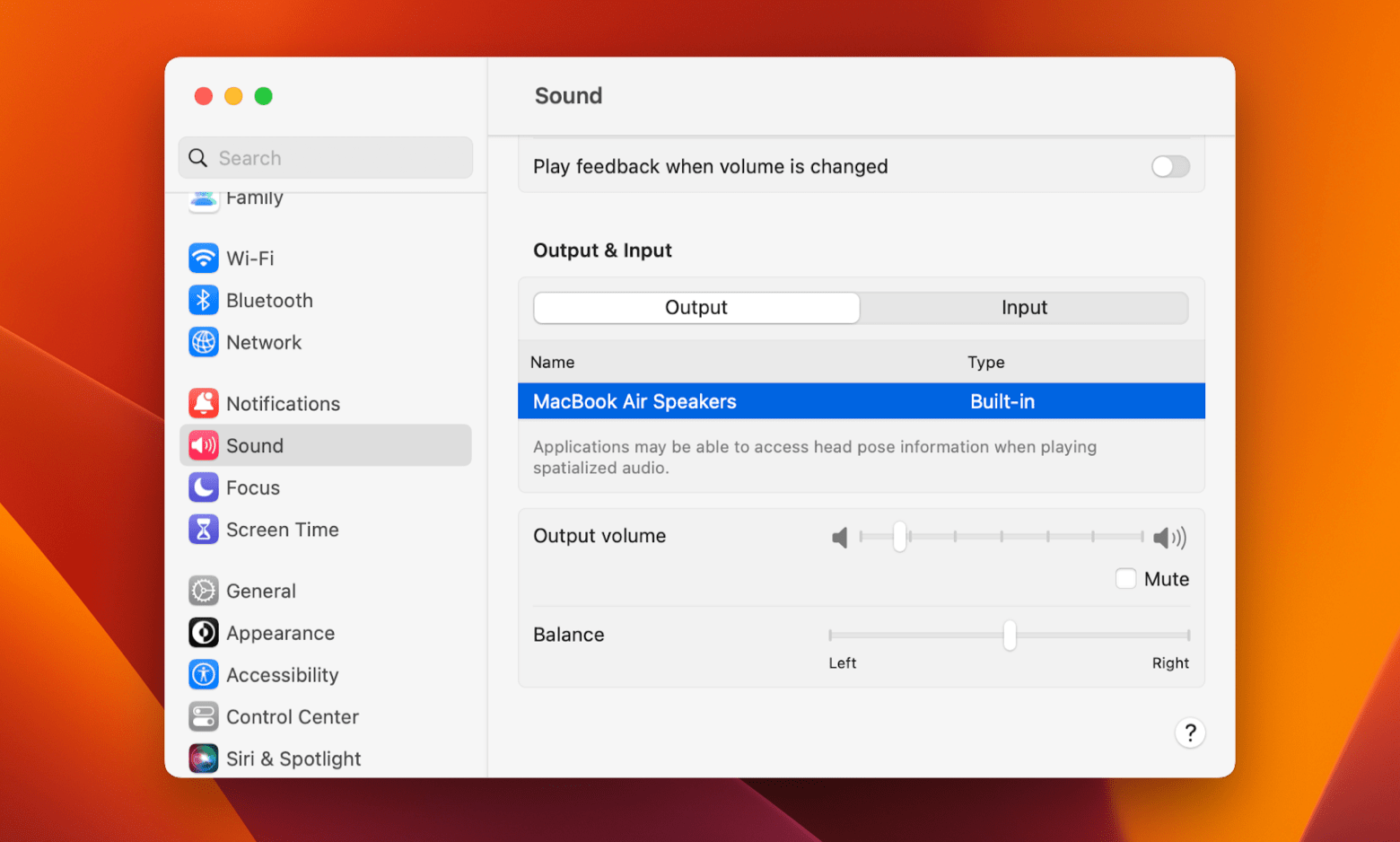Open Control Center settings
Image resolution: width=1400 pixels, height=842 pixels.
pyautogui.click(x=293, y=716)
